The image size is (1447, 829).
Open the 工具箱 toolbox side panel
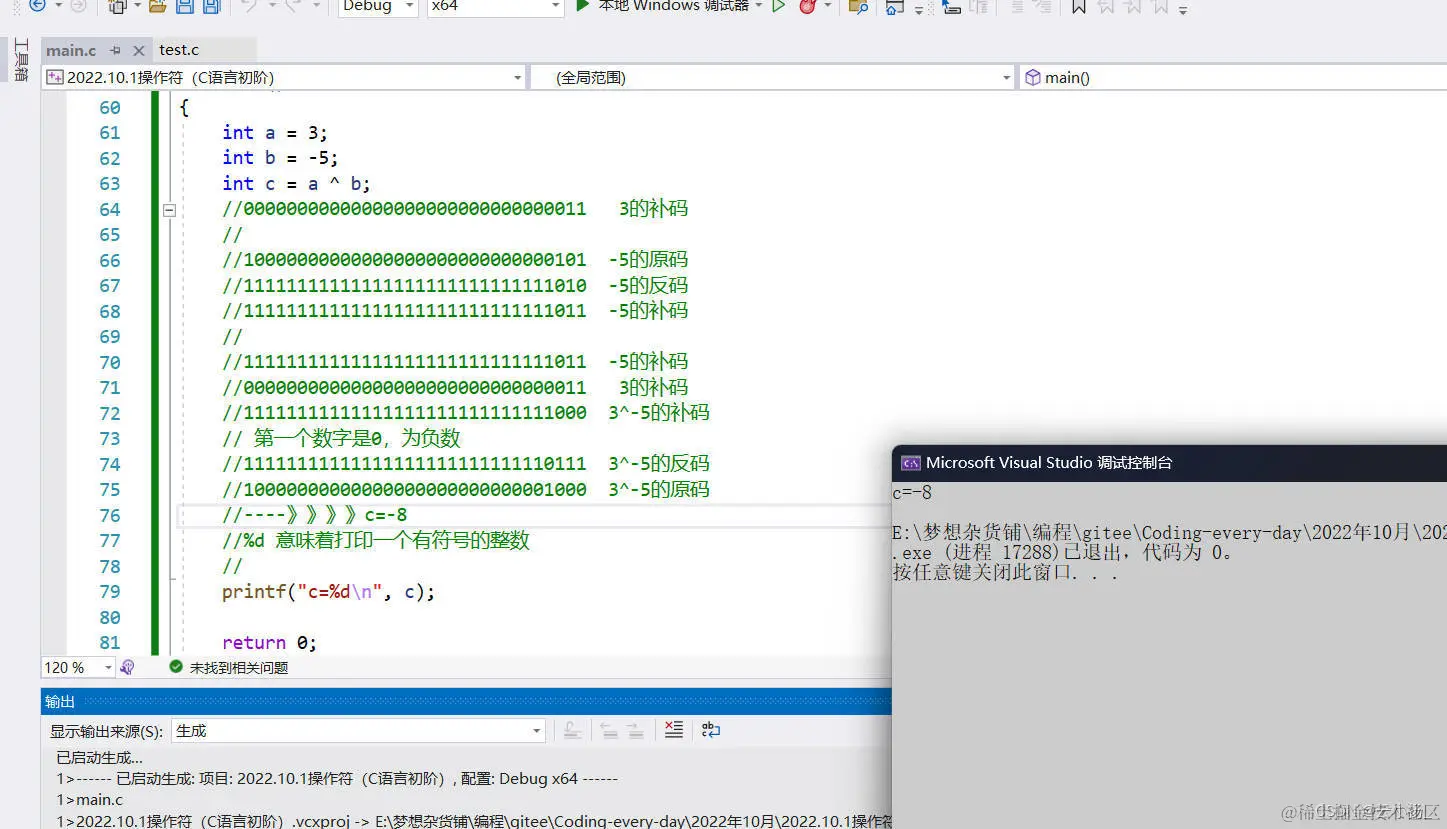(20, 60)
